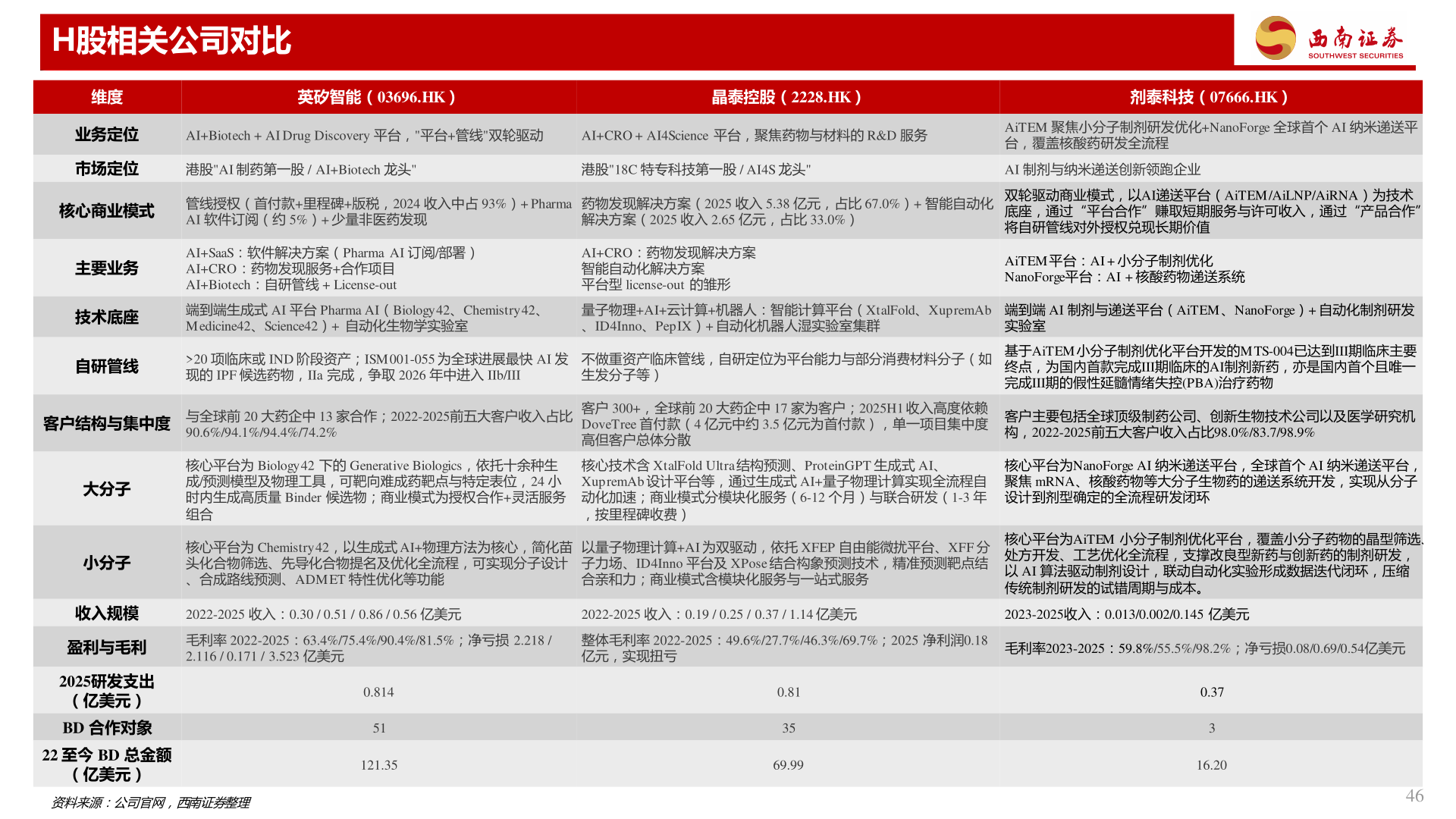Click the BD partners count '51'
1456x819 pixels.
379,728
